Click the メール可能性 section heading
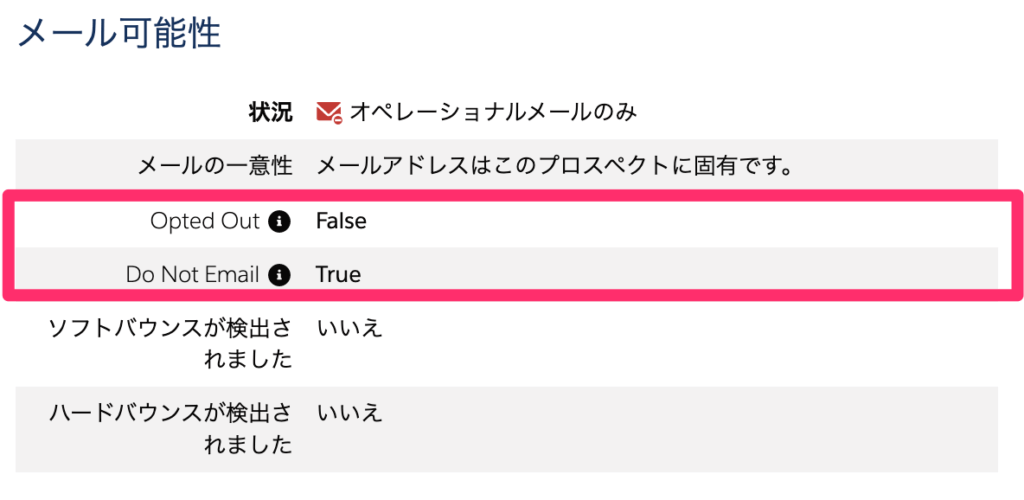The width and height of the screenshot is (1024, 500). click(119, 34)
